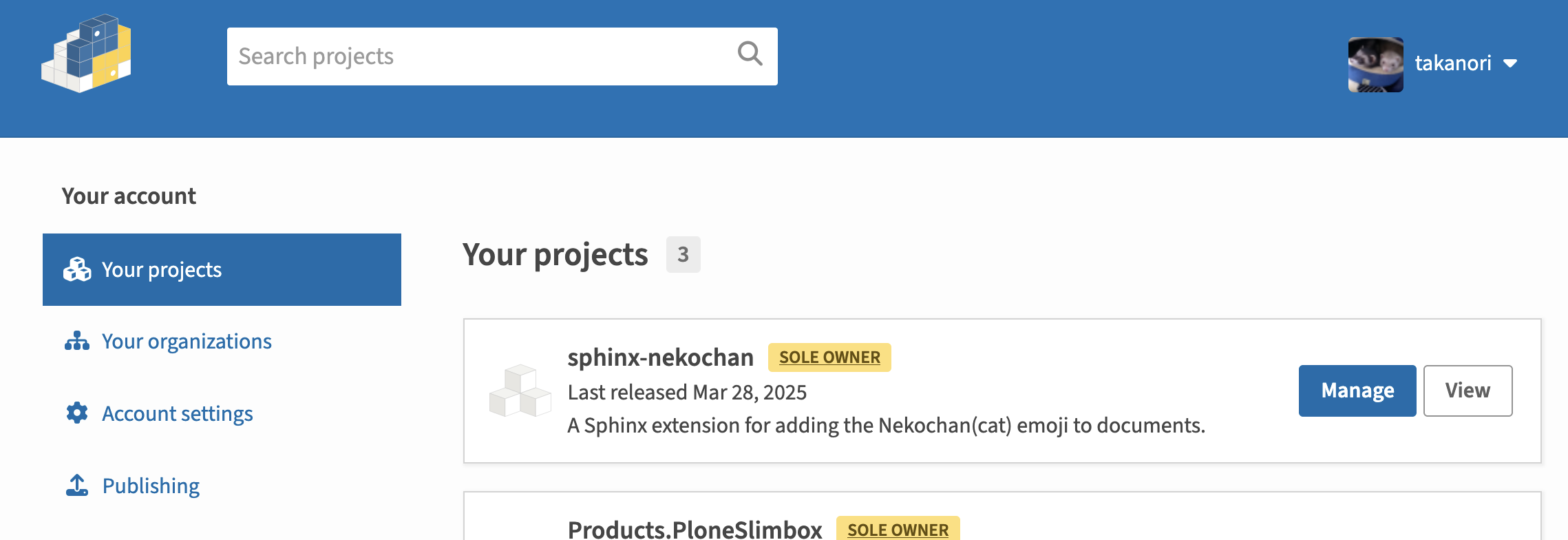This screenshot has width=1568, height=540.
Task: Click the gear icon beside Account settings
Action: [77, 413]
